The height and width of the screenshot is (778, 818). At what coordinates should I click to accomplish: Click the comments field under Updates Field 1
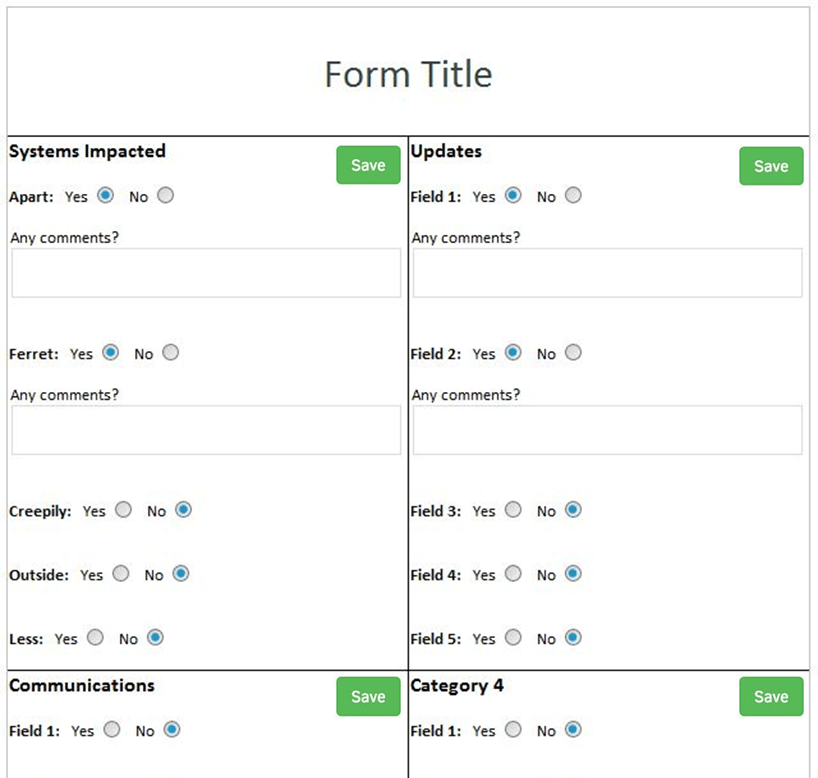pos(607,272)
